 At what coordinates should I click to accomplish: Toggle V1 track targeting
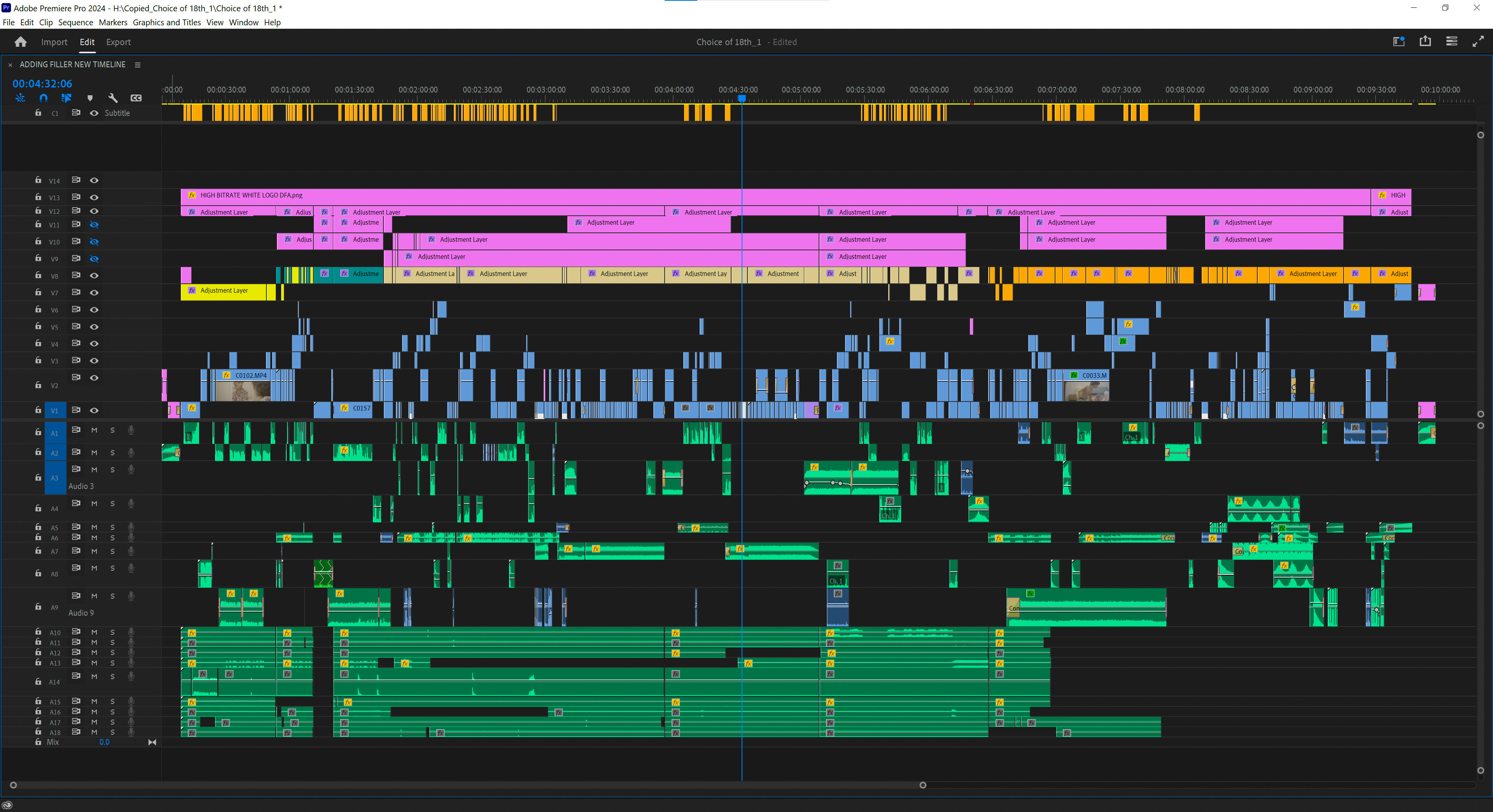click(55, 410)
